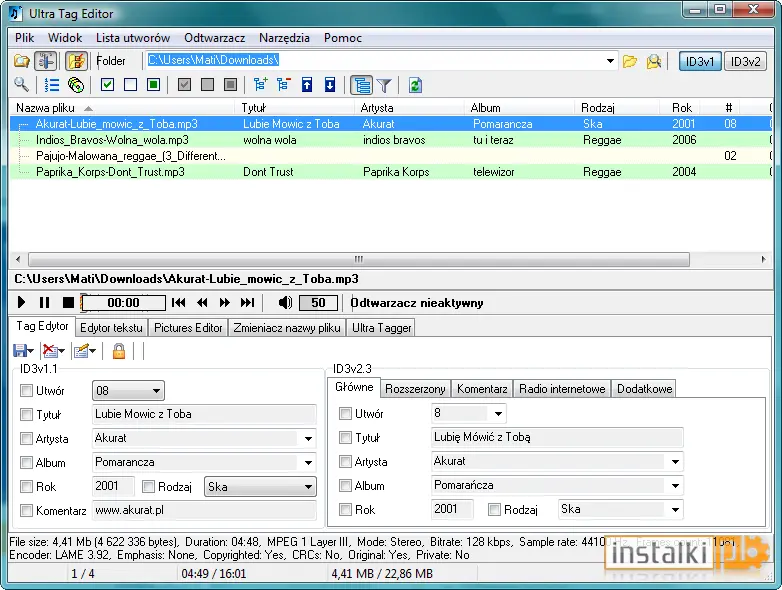
Task: Switch to Edytor tekstu tab
Action: point(111,328)
